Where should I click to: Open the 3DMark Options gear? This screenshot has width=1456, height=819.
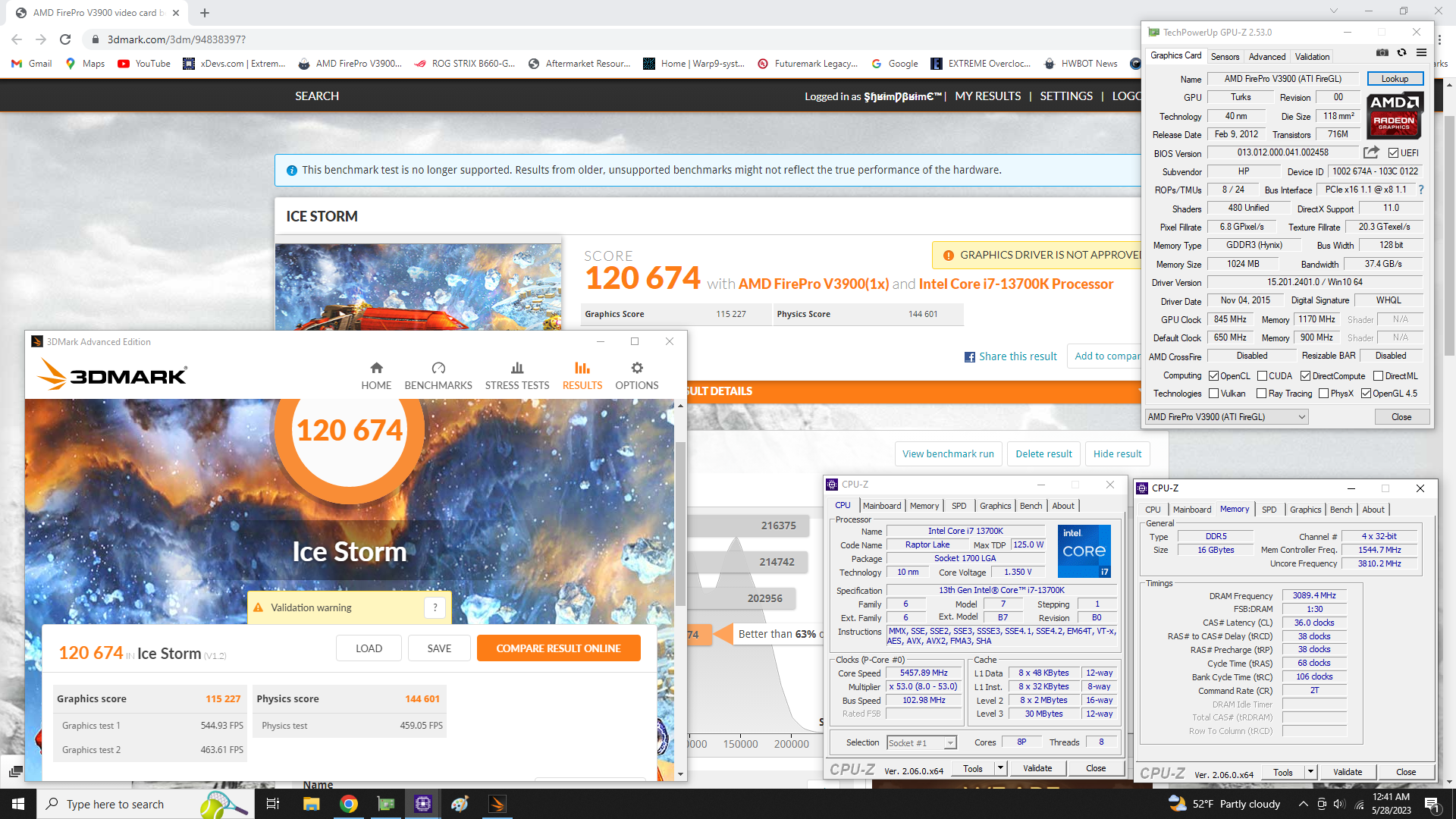(x=637, y=376)
